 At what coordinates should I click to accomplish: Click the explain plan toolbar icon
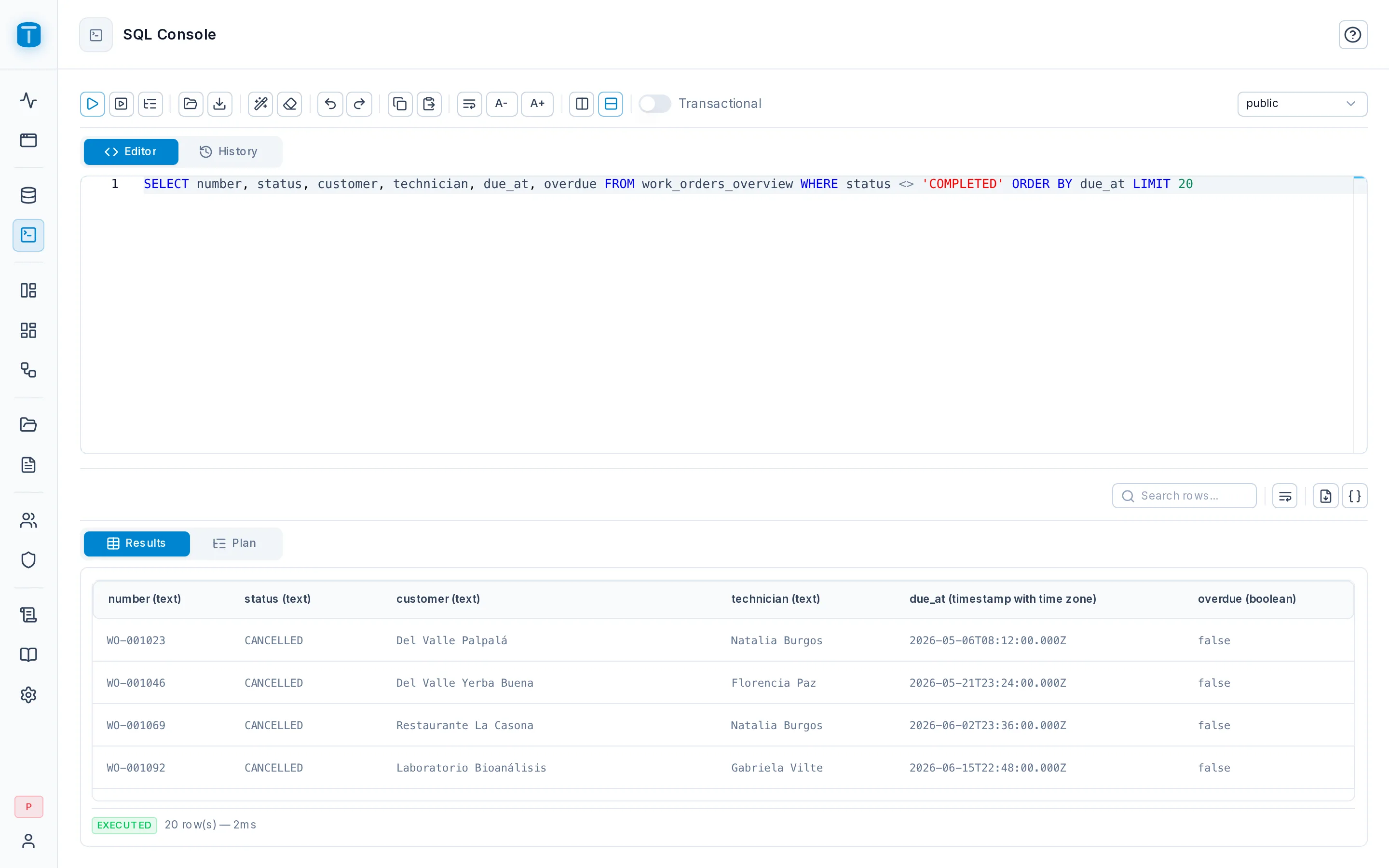pos(150,104)
